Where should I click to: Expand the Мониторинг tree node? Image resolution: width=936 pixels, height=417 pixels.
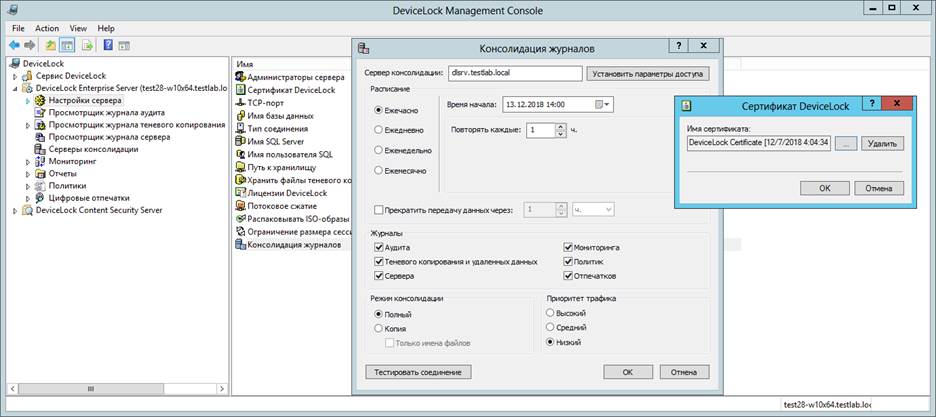click(x=29, y=162)
